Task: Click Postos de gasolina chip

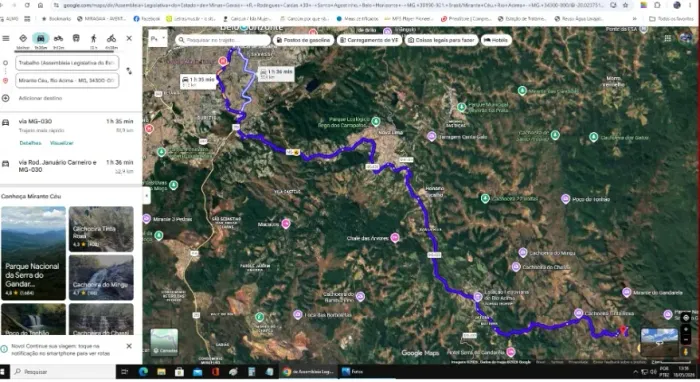Action: 303,40
